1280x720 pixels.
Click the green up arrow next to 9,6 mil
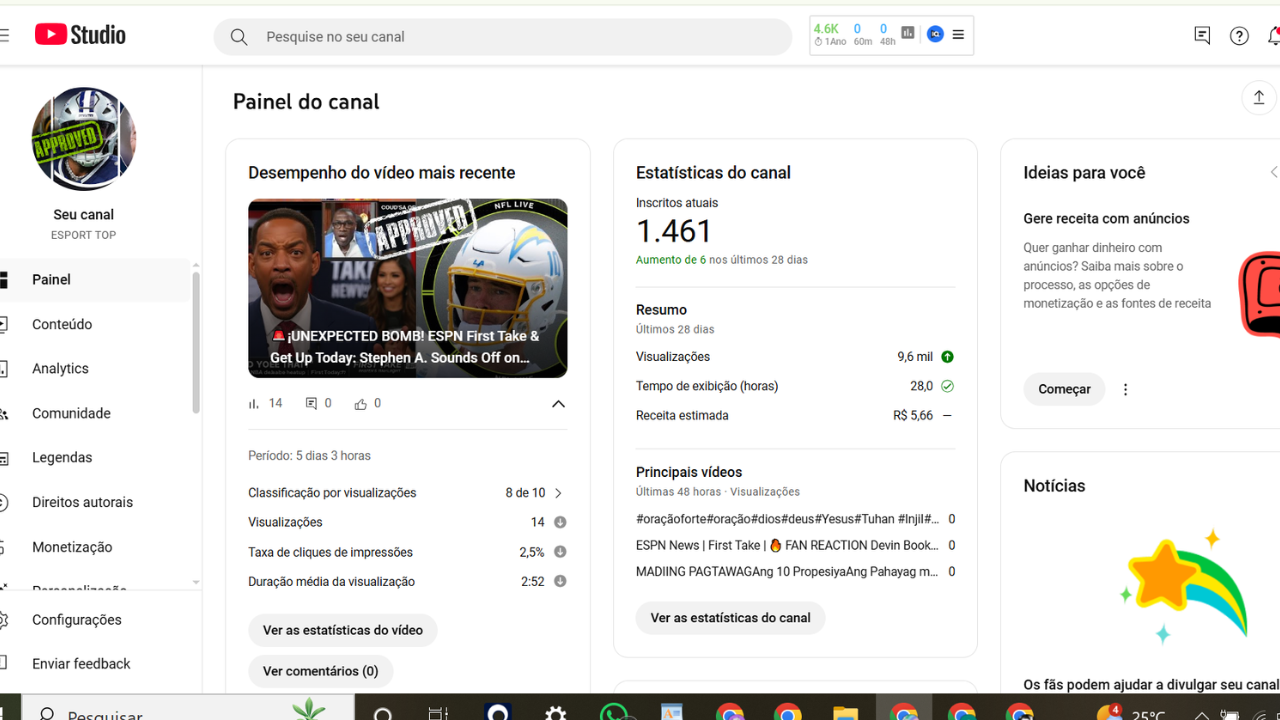[947, 357]
